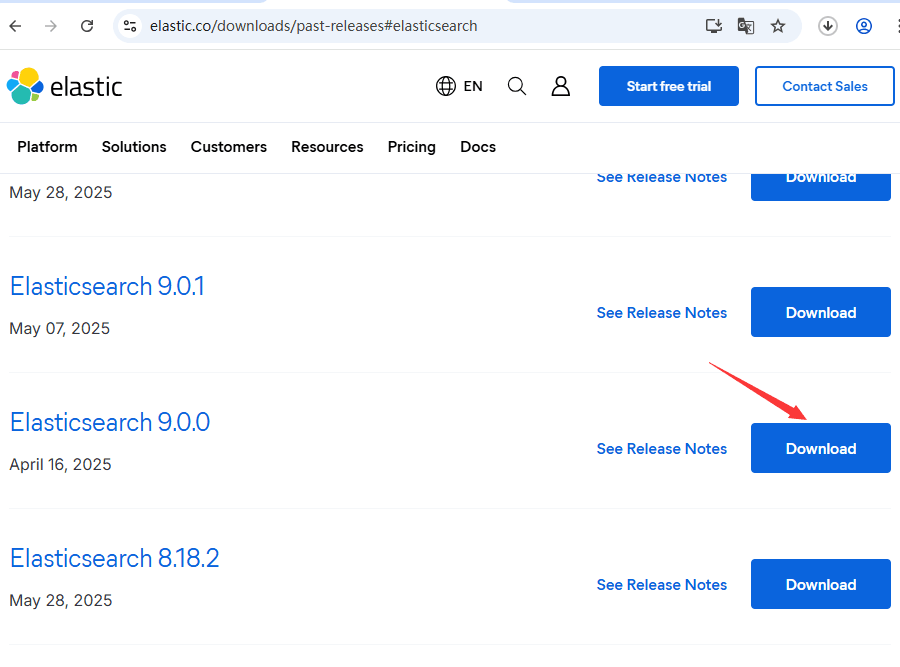Open the Pricing menu item
Screen dimensions: 900x667
coord(412,147)
